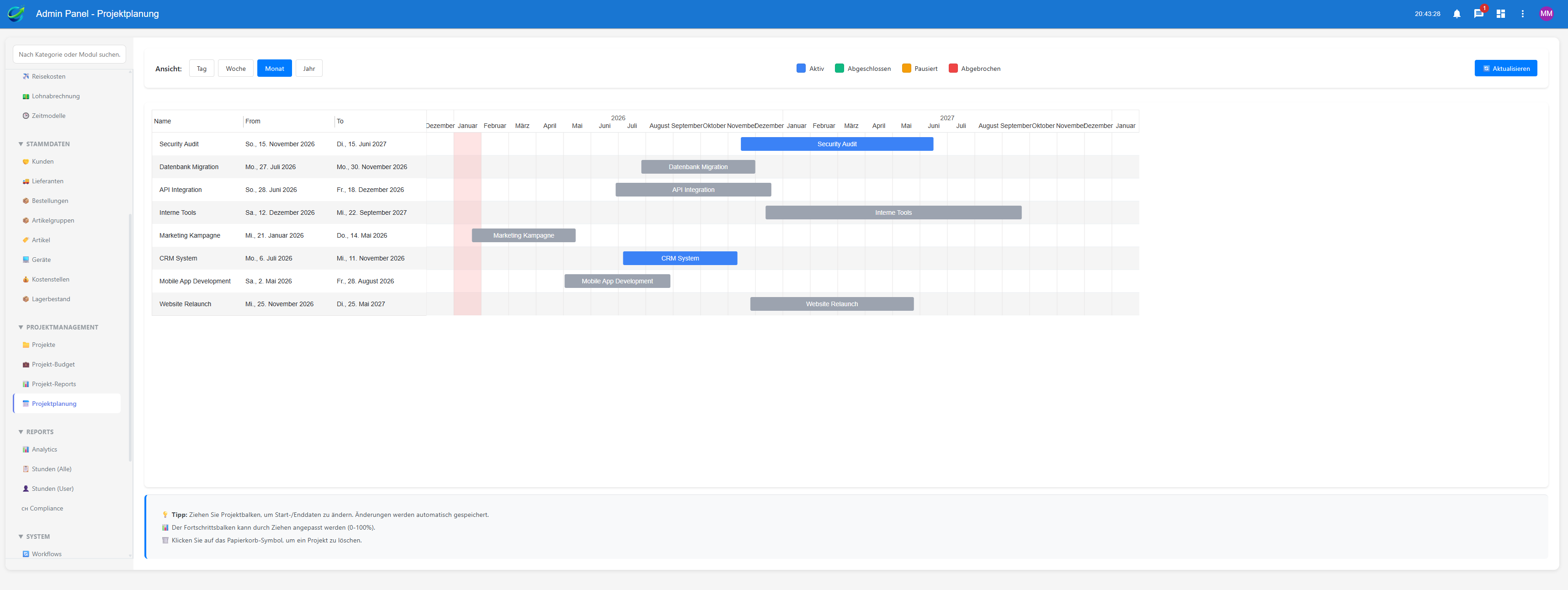Toggle the Pausiert status legend checkbox

(906, 68)
